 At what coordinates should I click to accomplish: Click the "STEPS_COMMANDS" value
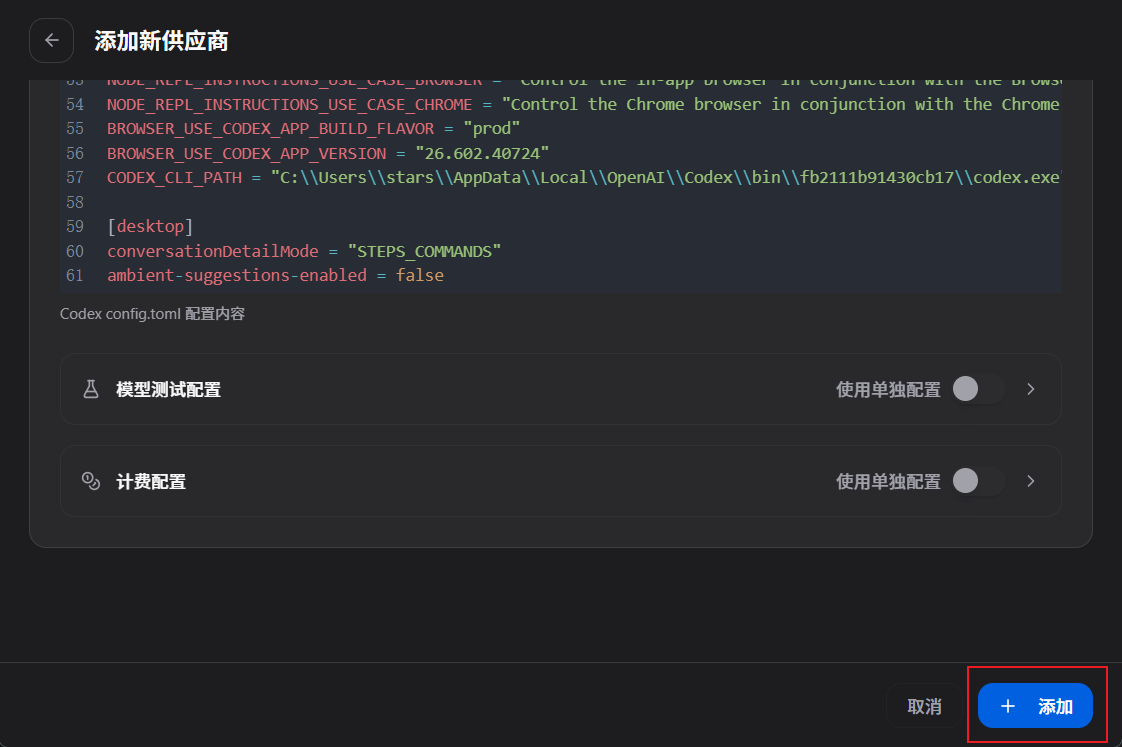click(x=424, y=251)
